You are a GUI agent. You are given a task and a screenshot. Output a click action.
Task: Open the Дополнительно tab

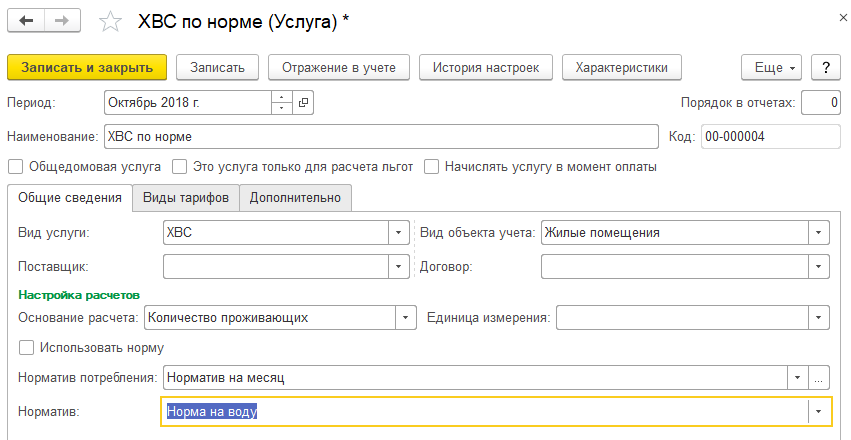(x=295, y=198)
